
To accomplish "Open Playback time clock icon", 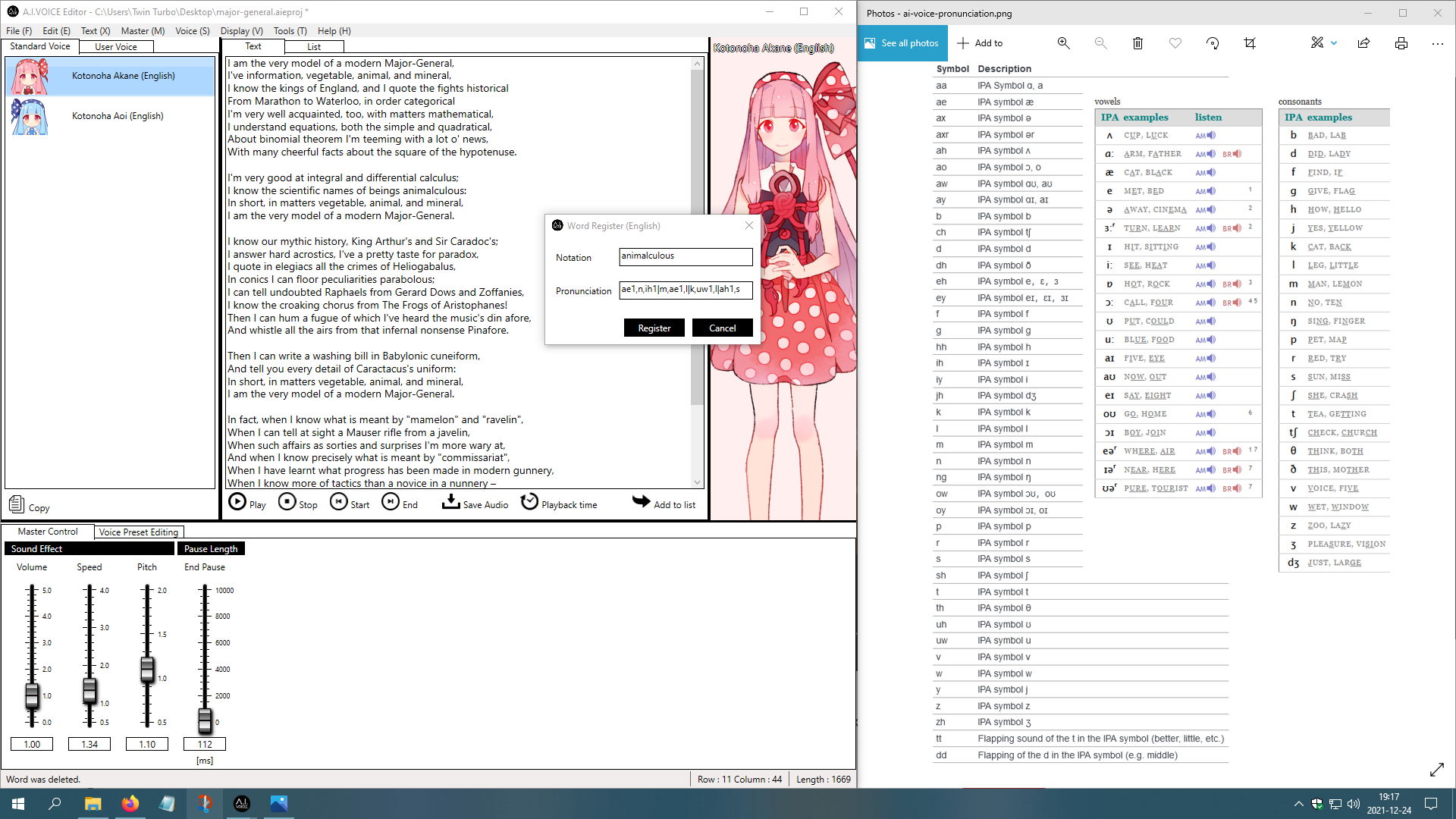I will pyautogui.click(x=529, y=502).
